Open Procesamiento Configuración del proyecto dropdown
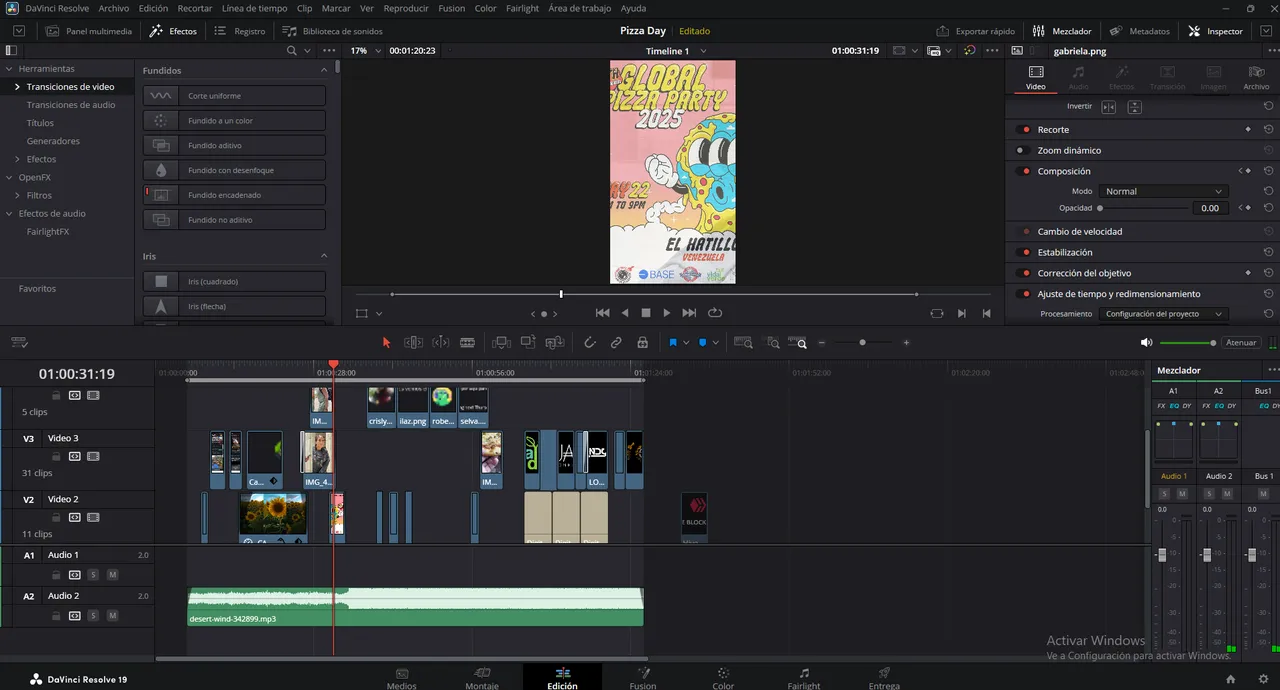Screen dimensions: 1280x690 coord(1163,314)
